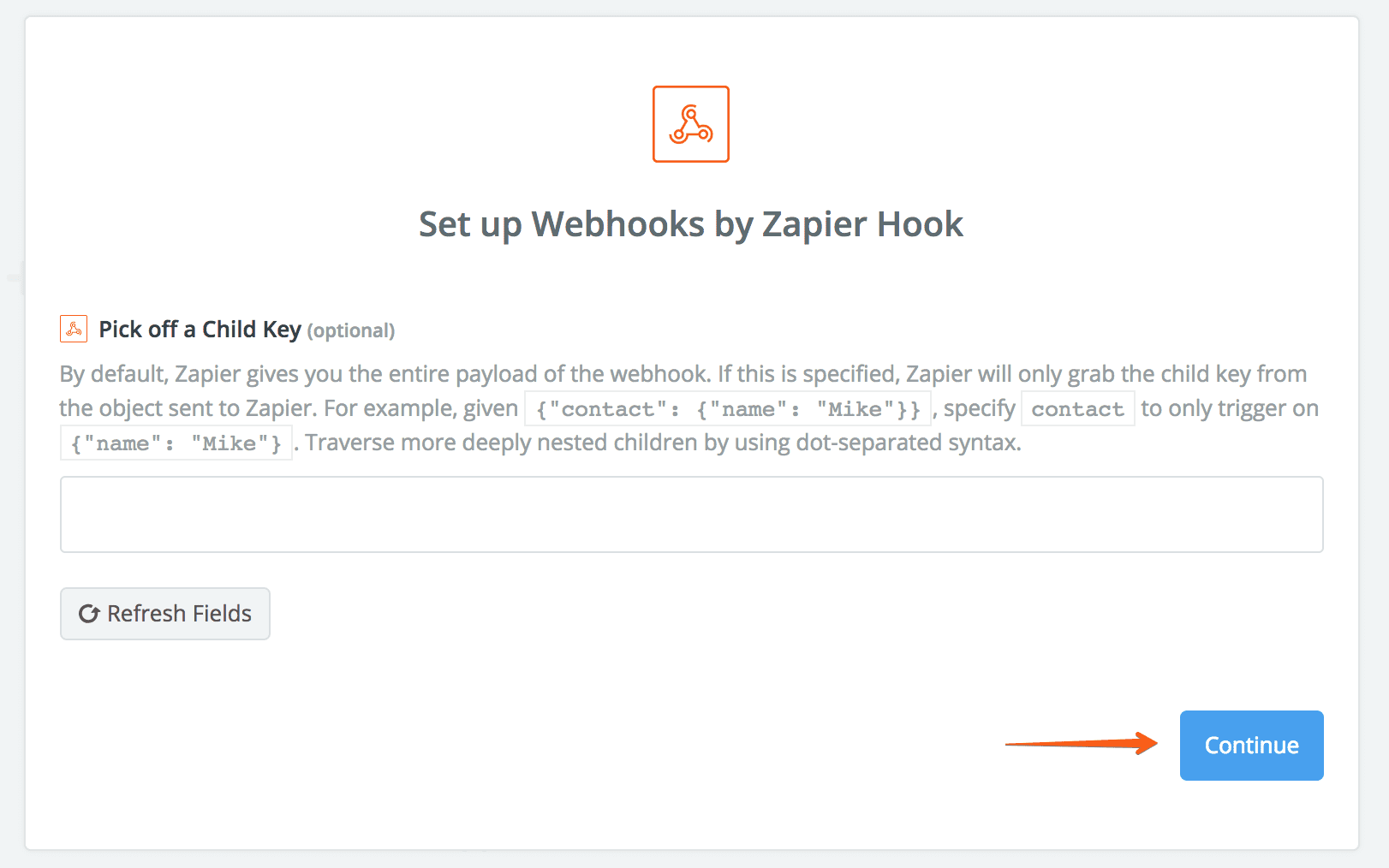
Task: Click the {"name": "Mike"} inline code sample
Action: pyautogui.click(x=175, y=443)
